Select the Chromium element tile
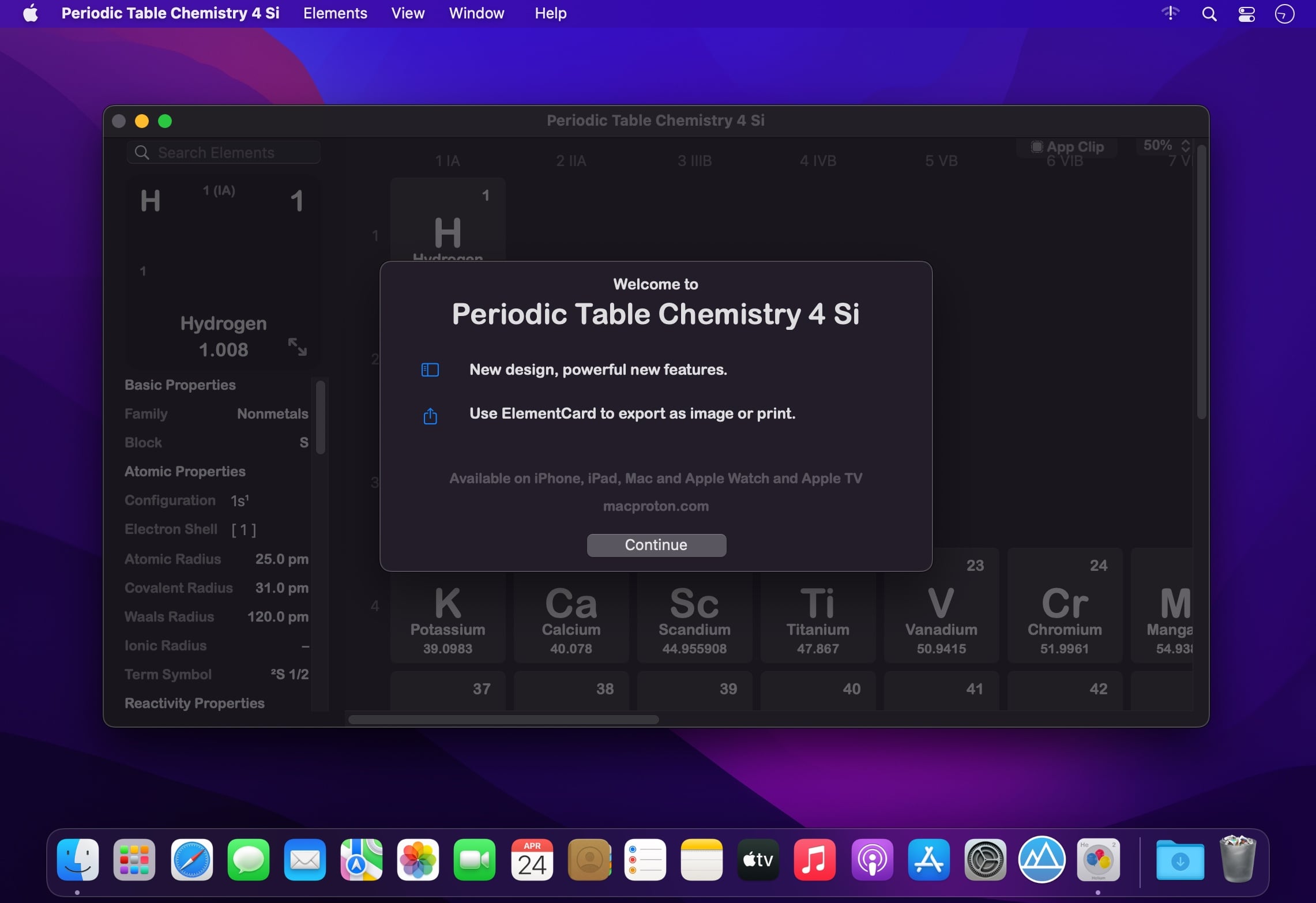 click(x=1065, y=605)
